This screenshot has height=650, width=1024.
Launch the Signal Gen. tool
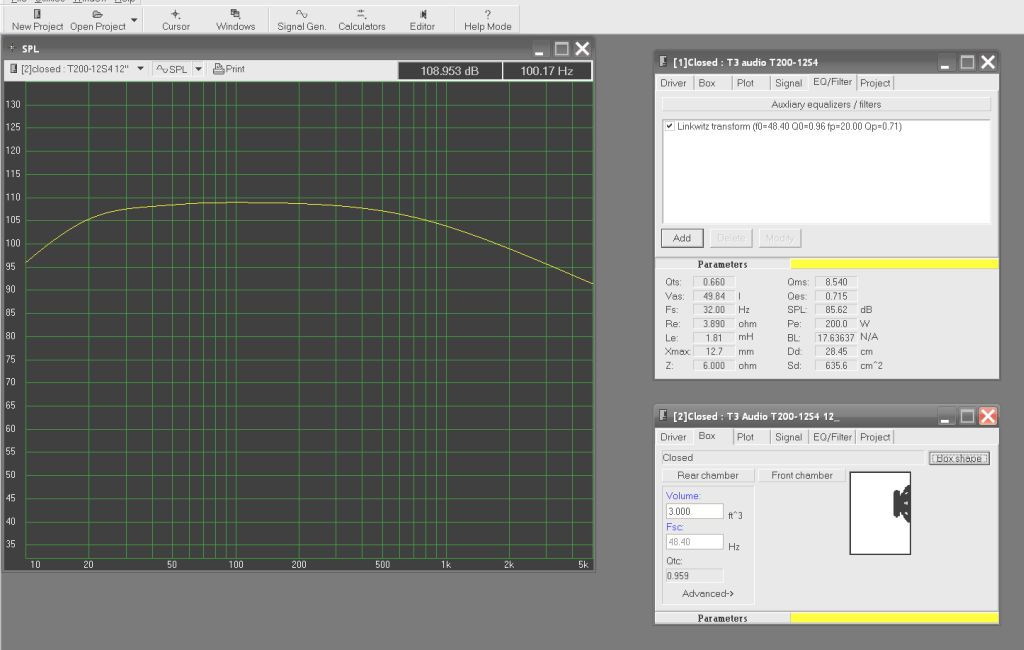(x=301, y=20)
